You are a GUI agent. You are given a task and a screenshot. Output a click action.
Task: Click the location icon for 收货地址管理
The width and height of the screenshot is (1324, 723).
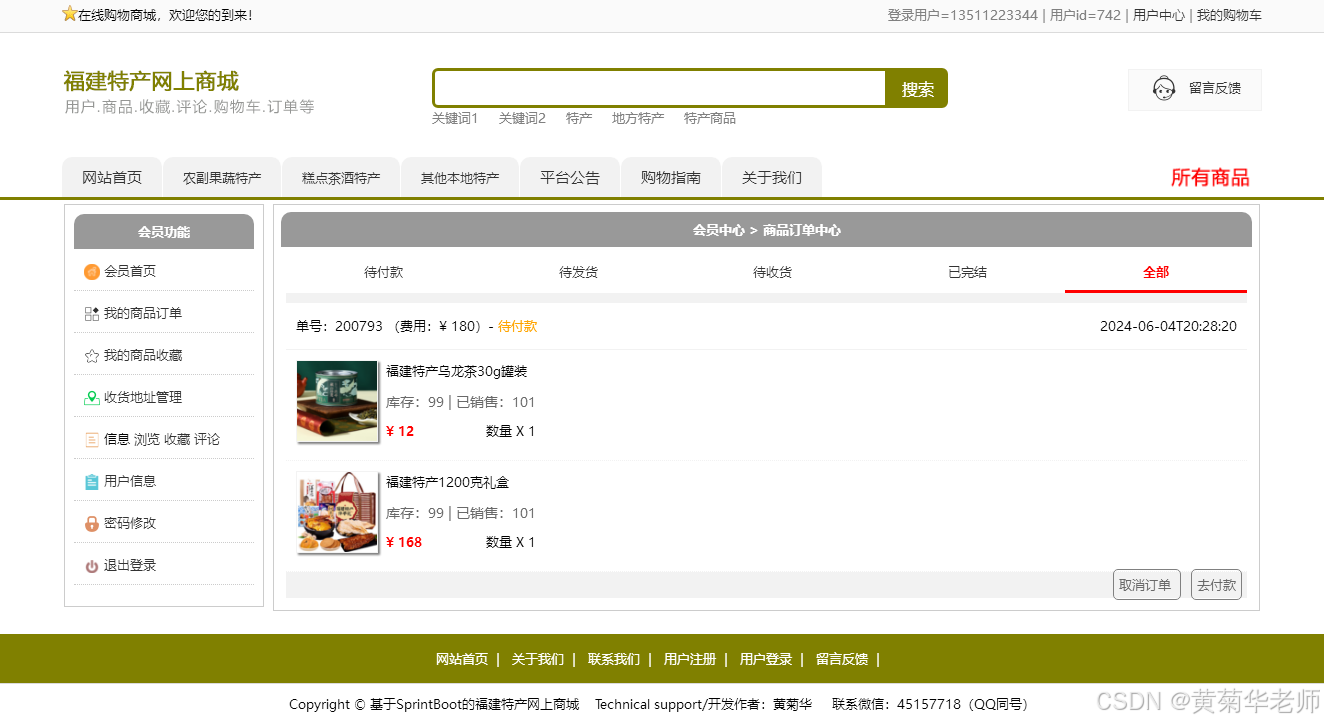click(92, 398)
